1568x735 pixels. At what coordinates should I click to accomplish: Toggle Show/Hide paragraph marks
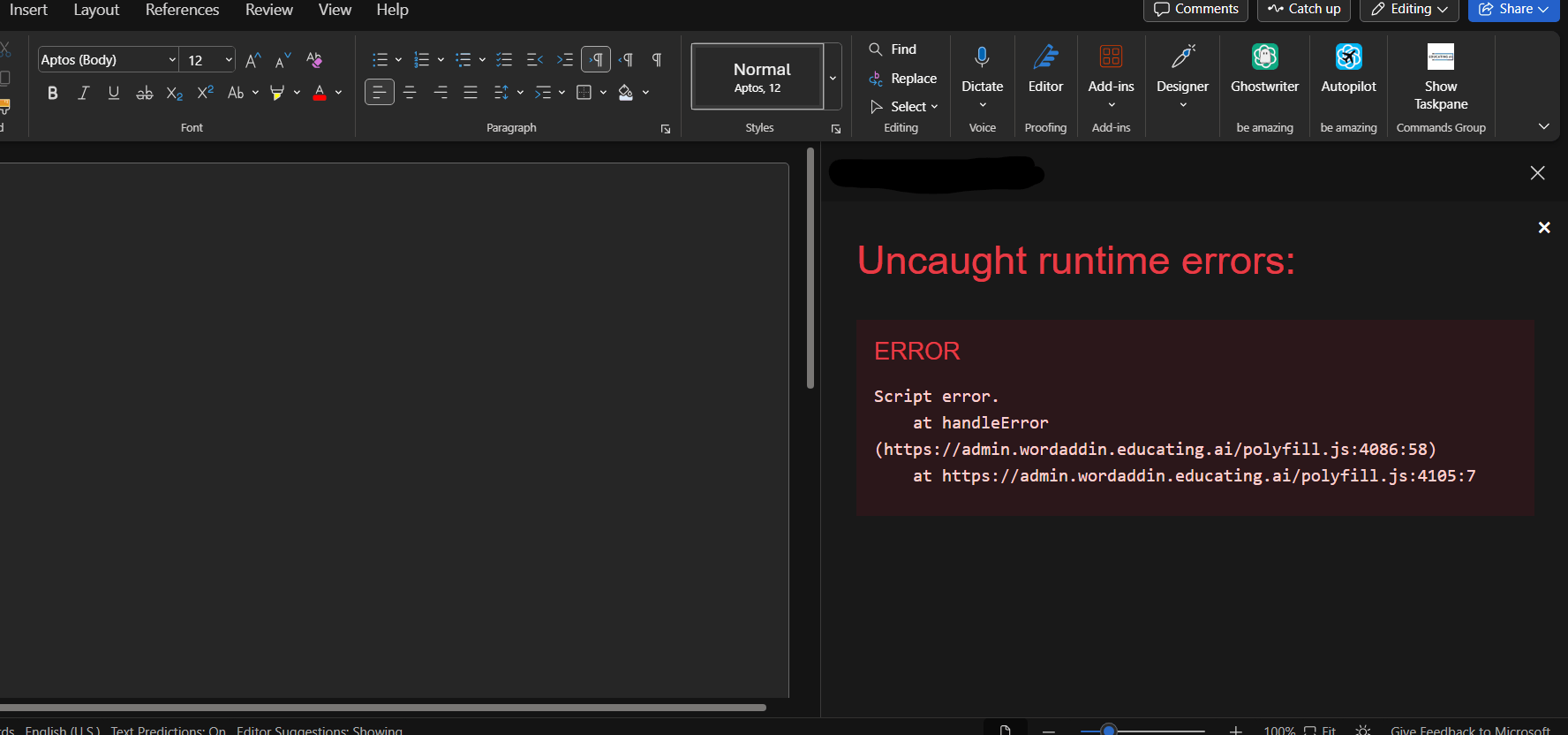(x=657, y=60)
